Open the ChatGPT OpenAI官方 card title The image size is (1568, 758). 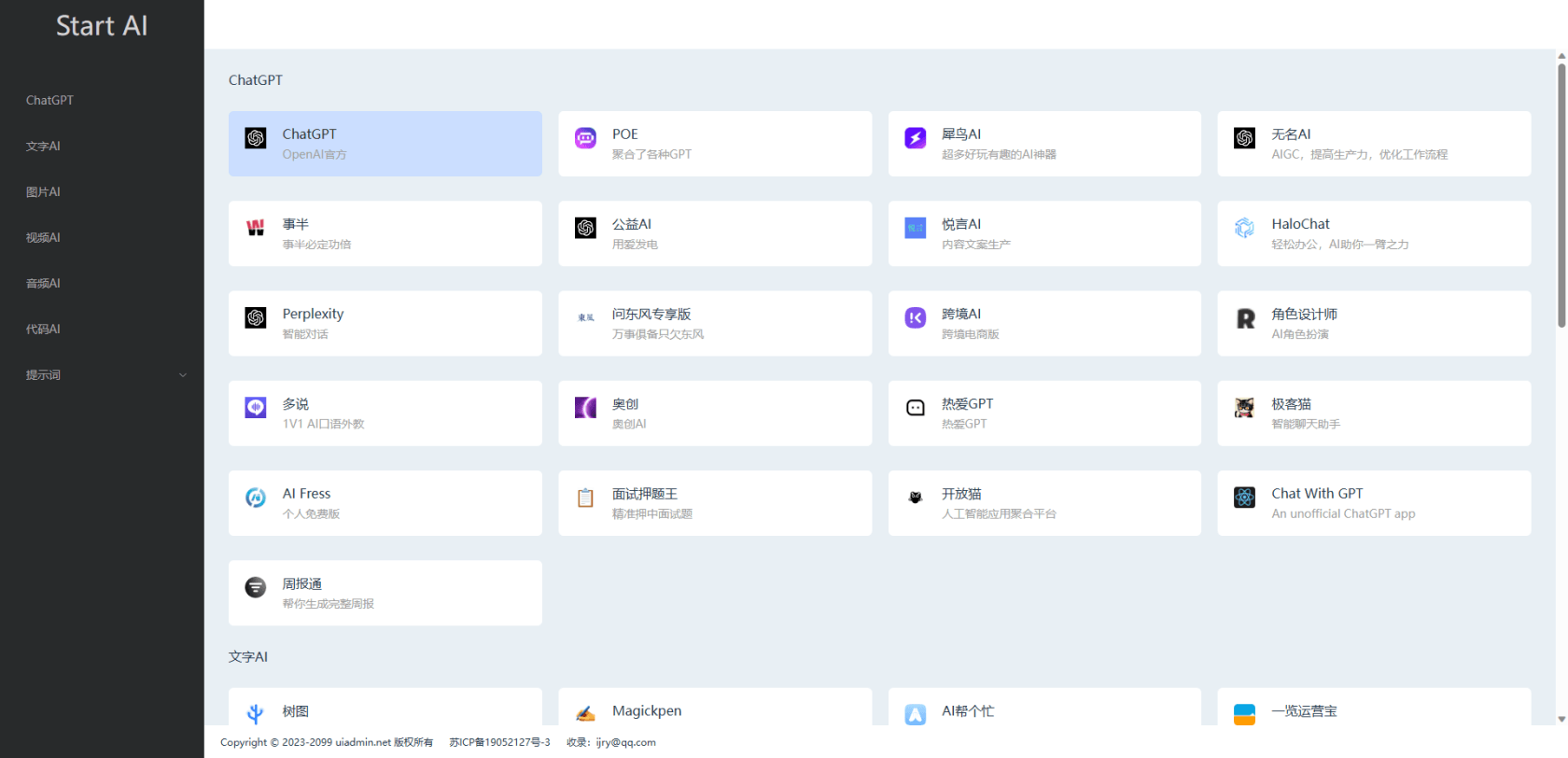310,134
